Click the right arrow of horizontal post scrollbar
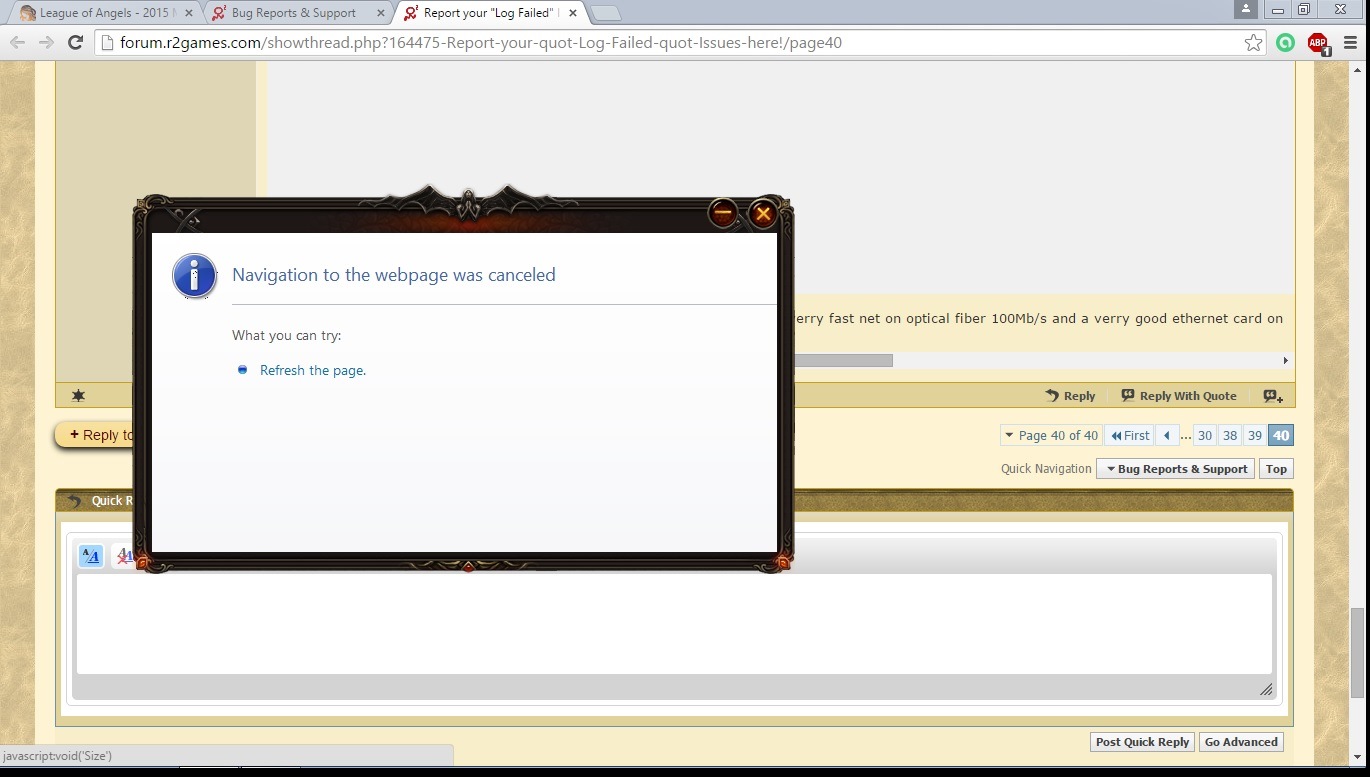This screenshot has width=1370, height=777. (x=1285, y=361)
